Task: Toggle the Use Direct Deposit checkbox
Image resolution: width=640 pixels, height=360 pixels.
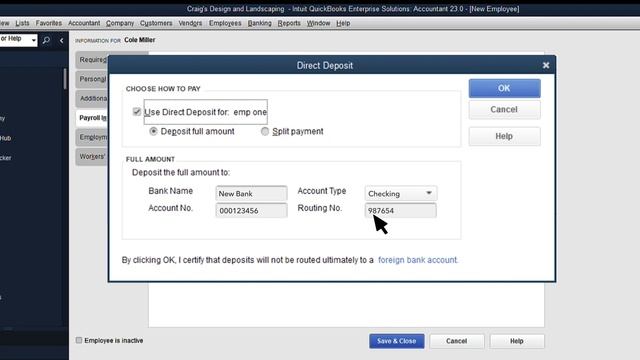Action: (137, 111)
